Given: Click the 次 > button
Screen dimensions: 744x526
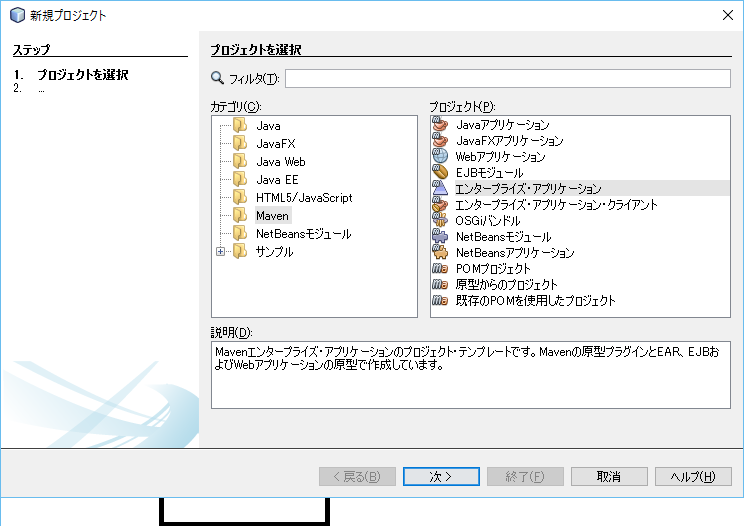Looking at the screenshot, I should pos(441,476).
